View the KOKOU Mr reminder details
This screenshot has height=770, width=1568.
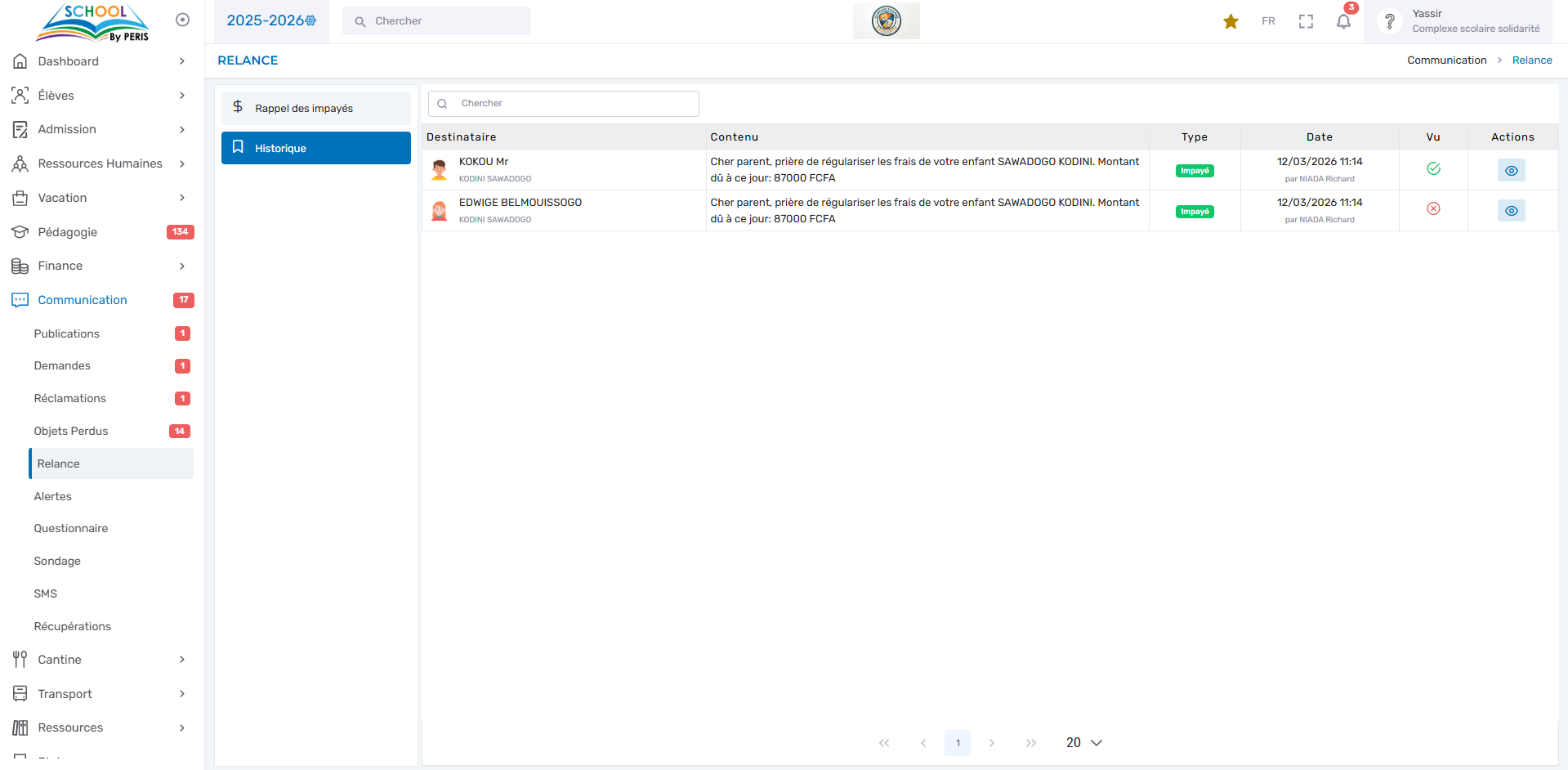1511,171
